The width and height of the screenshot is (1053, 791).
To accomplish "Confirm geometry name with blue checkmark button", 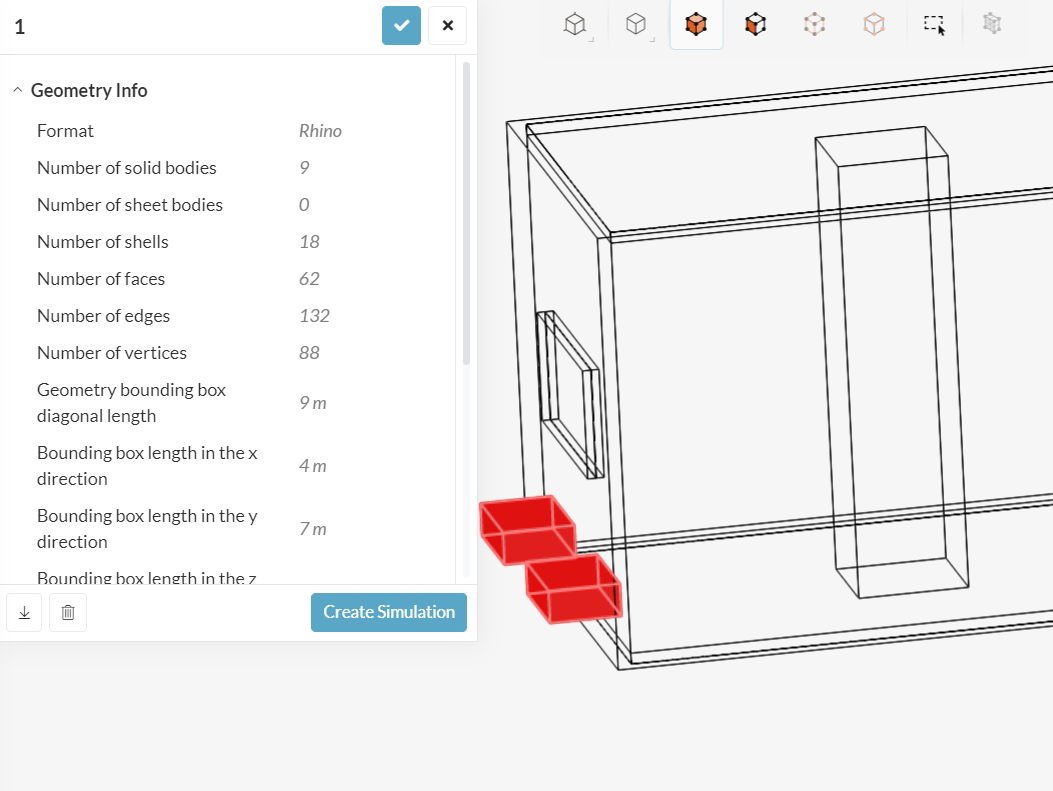I will pyautogui.click(x=401, y=26).
